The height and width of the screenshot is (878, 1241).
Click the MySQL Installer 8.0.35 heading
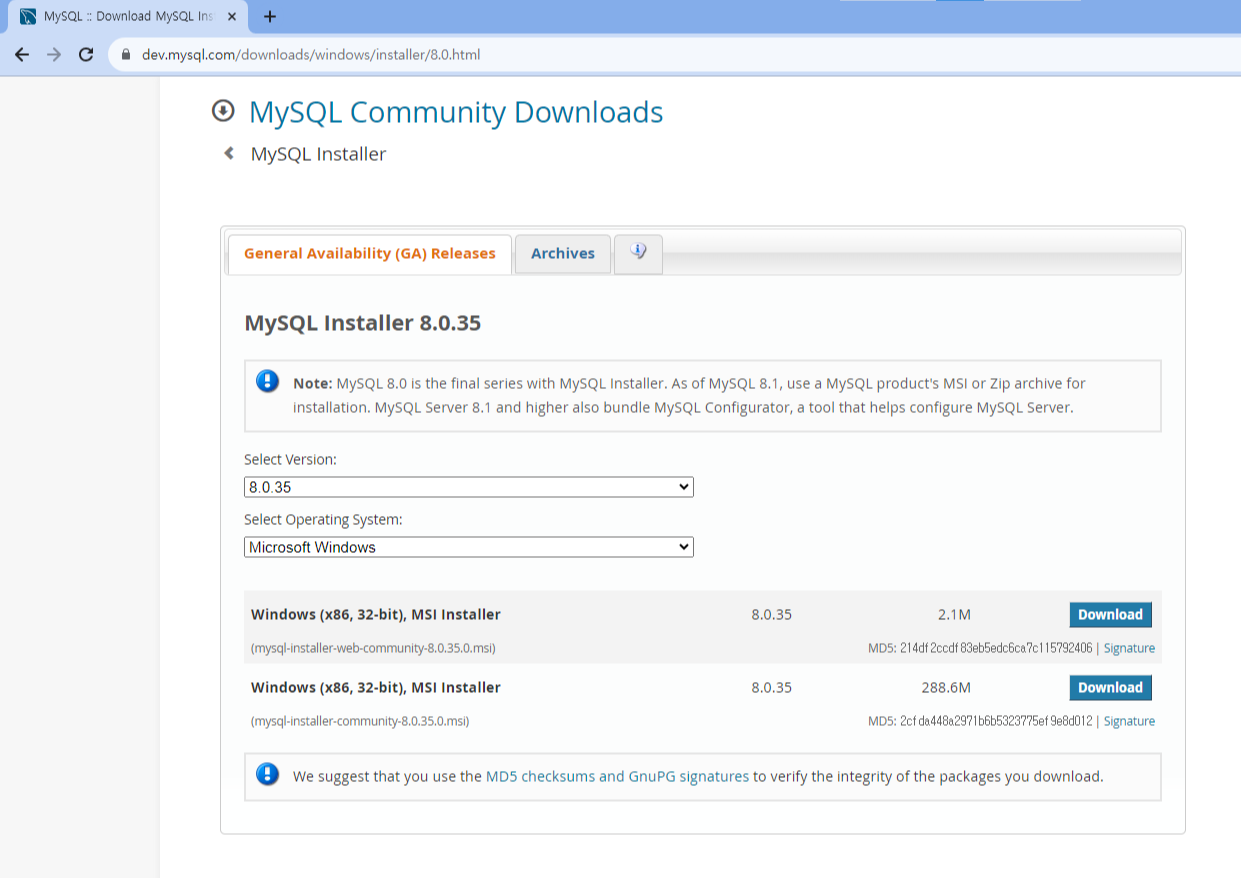point(363,323)
